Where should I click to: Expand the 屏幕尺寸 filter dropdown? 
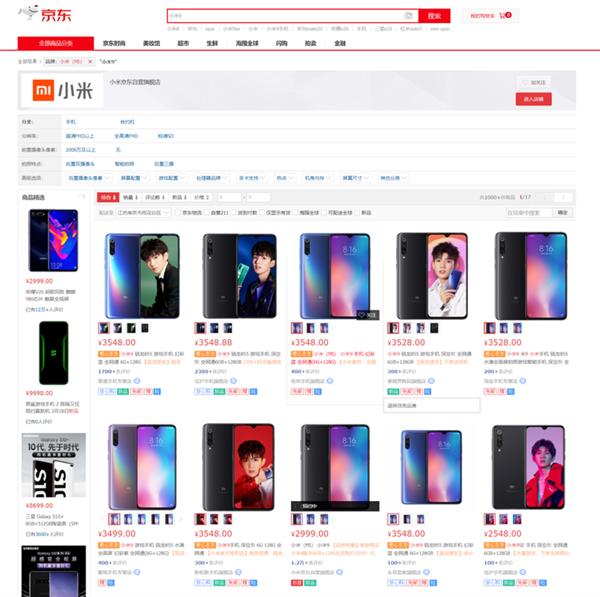355,178
